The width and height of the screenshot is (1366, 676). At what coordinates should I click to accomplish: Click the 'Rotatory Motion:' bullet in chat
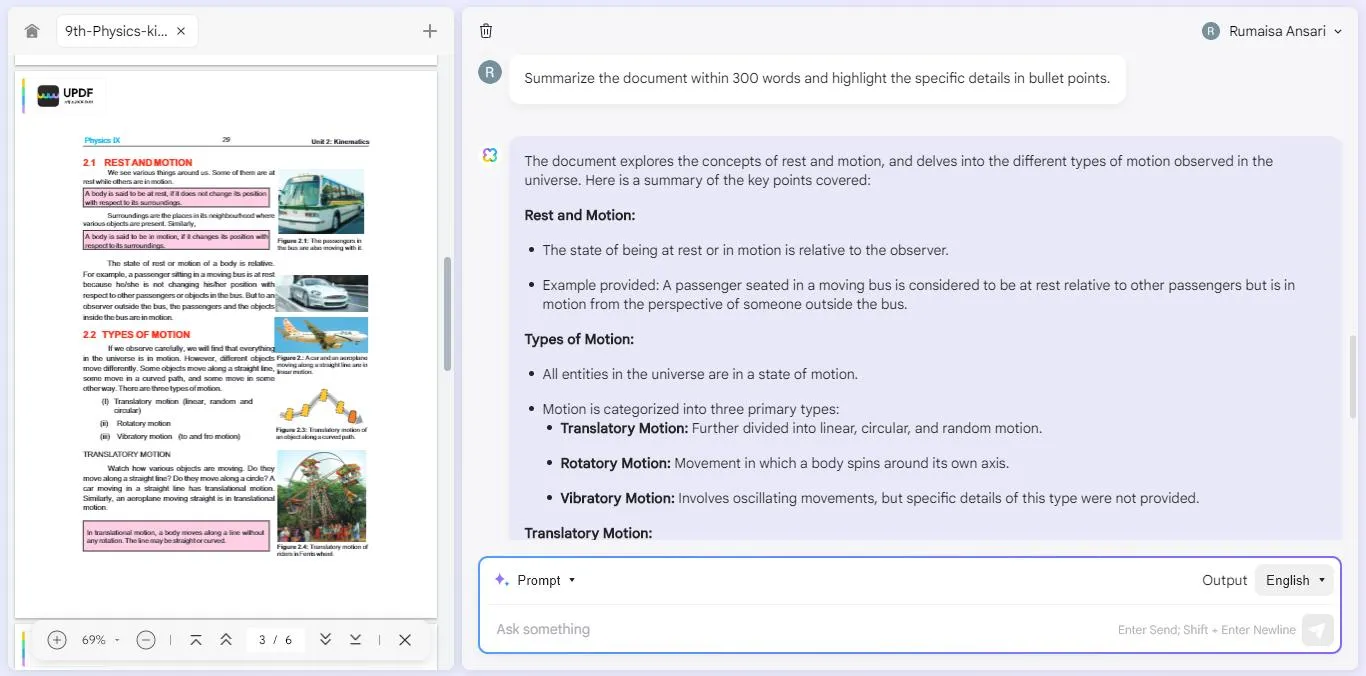pos(785,463)
